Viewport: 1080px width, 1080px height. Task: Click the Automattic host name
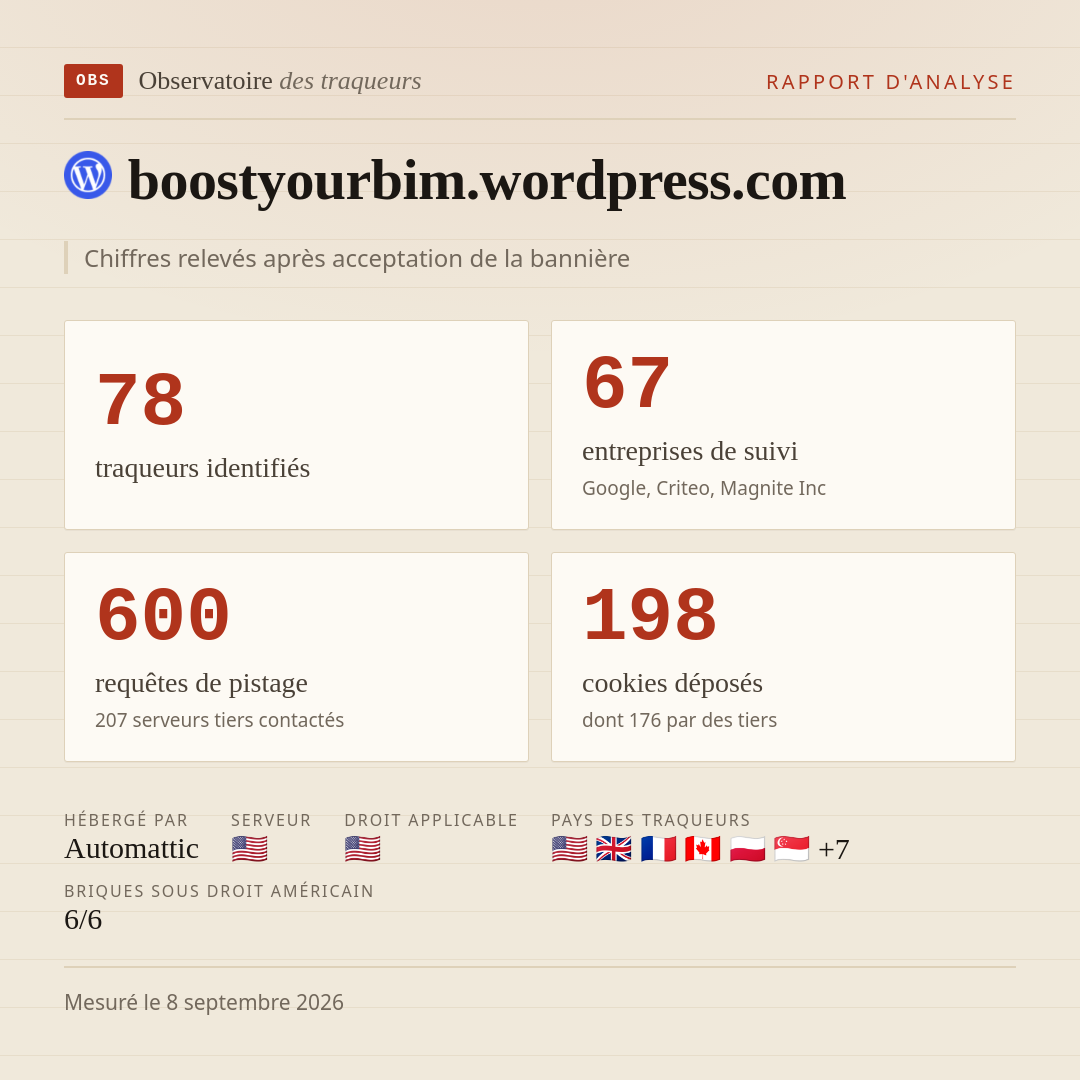point(132,849)
